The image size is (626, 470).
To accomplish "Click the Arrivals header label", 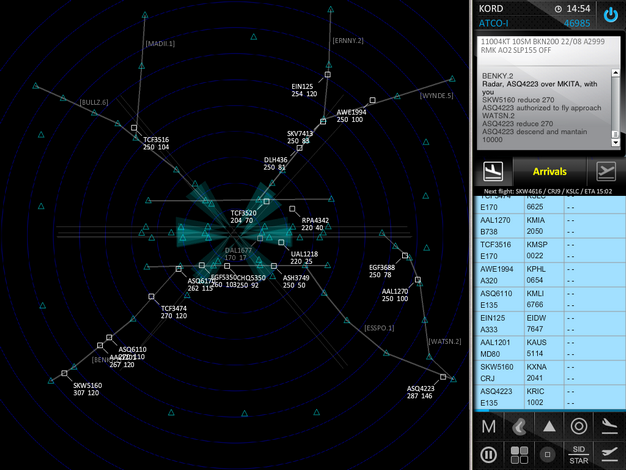I will click(x=549, y=171).
